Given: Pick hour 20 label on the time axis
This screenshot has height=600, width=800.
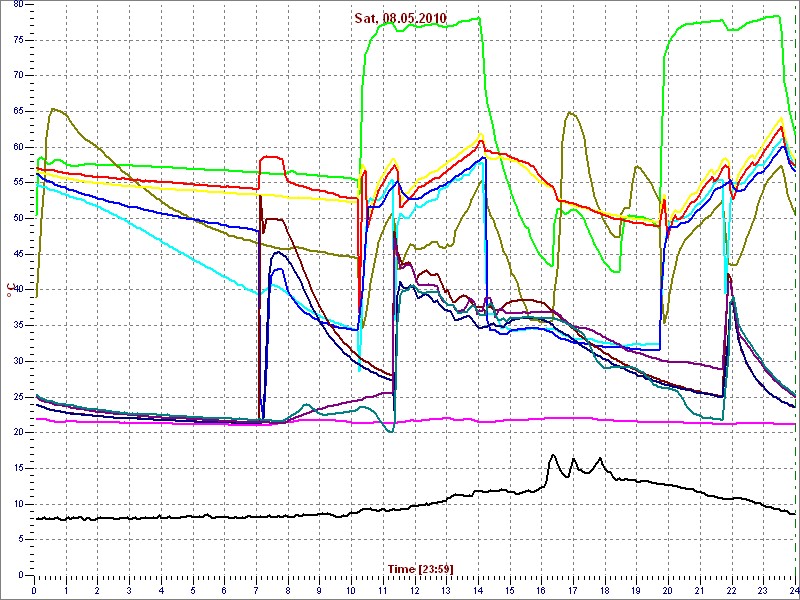Looking at the screenshot, I should (x=669, y=591).
